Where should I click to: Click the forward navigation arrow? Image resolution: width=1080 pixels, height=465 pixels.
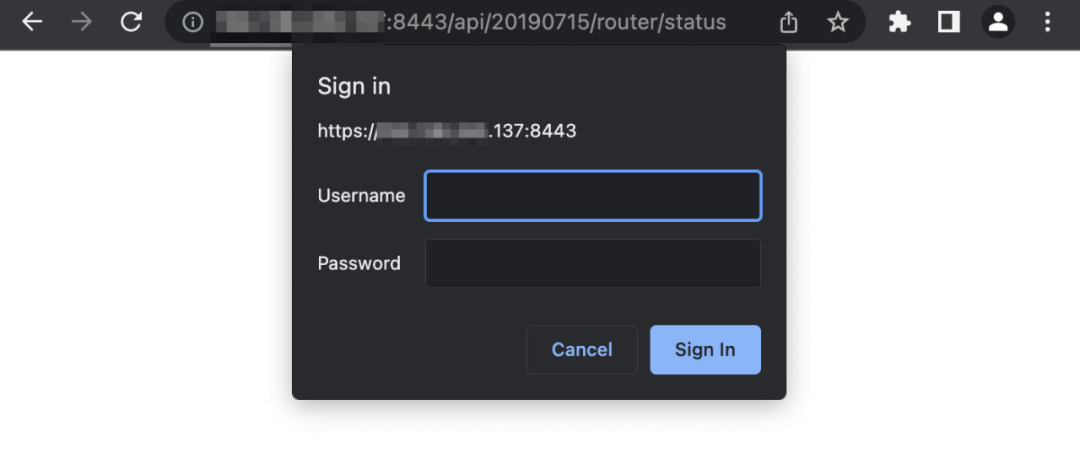[x=81, y=22]
